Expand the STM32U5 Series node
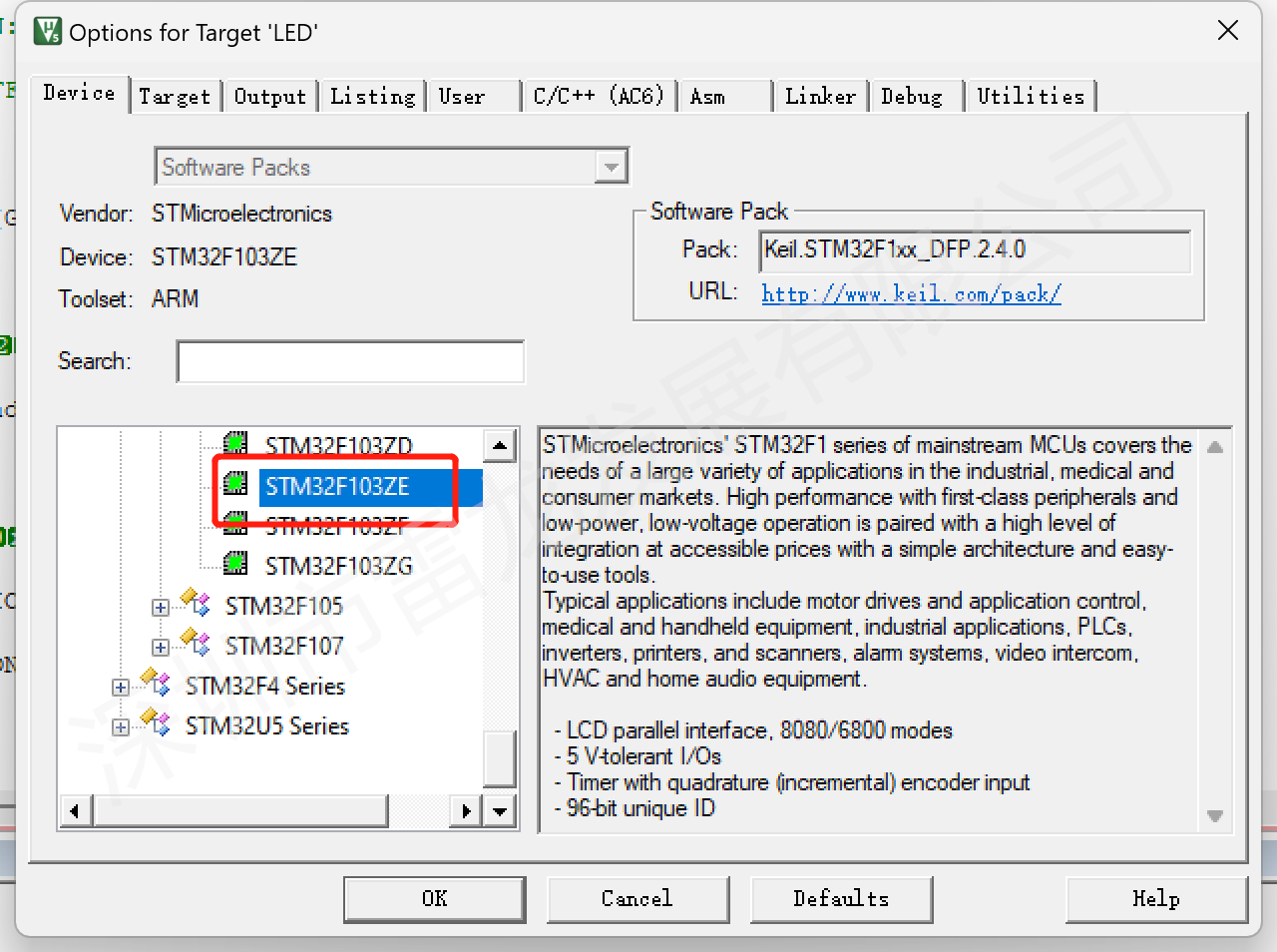 point(120,726)
